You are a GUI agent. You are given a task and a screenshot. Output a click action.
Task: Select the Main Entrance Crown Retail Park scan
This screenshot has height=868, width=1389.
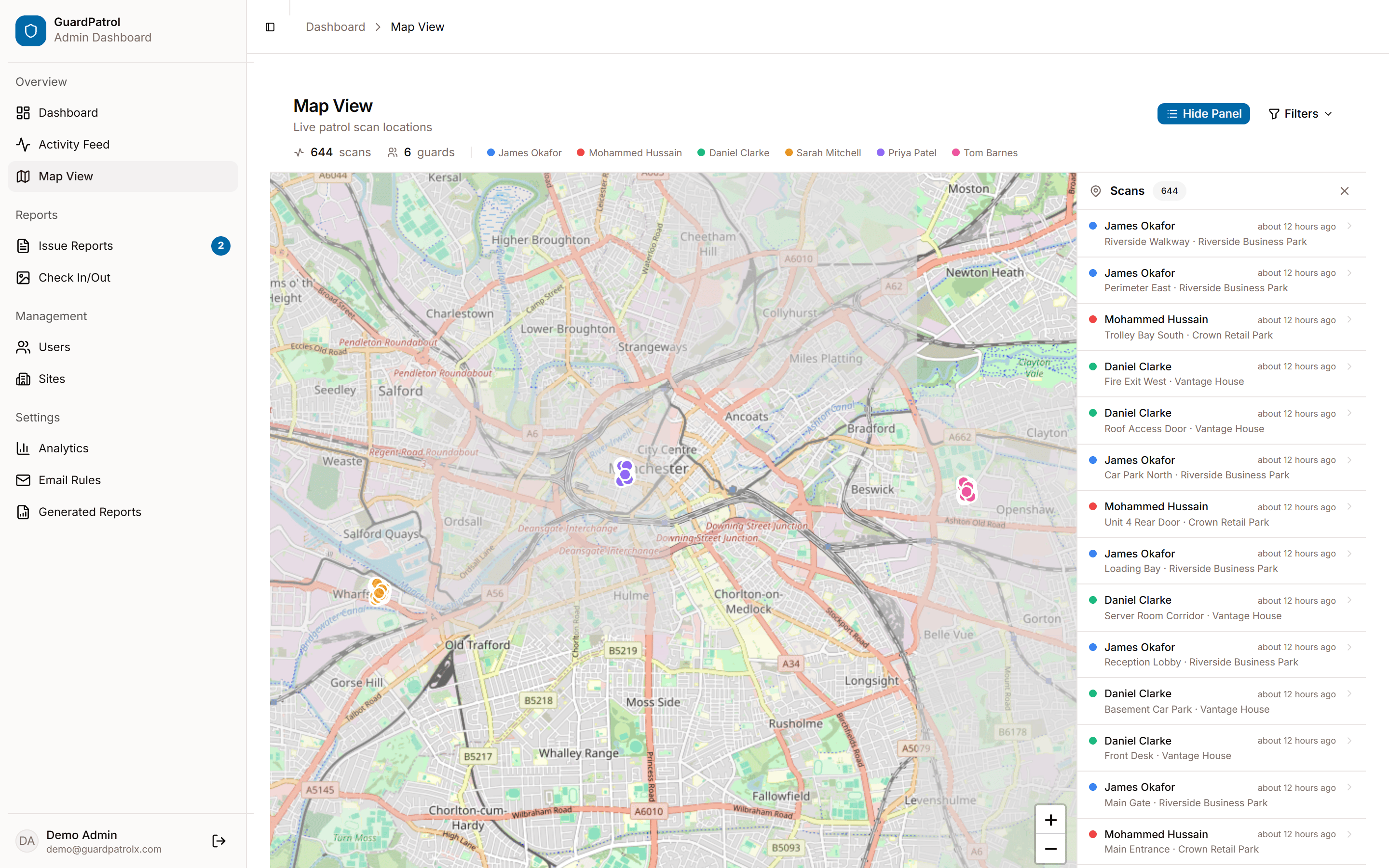point(1221,842)
